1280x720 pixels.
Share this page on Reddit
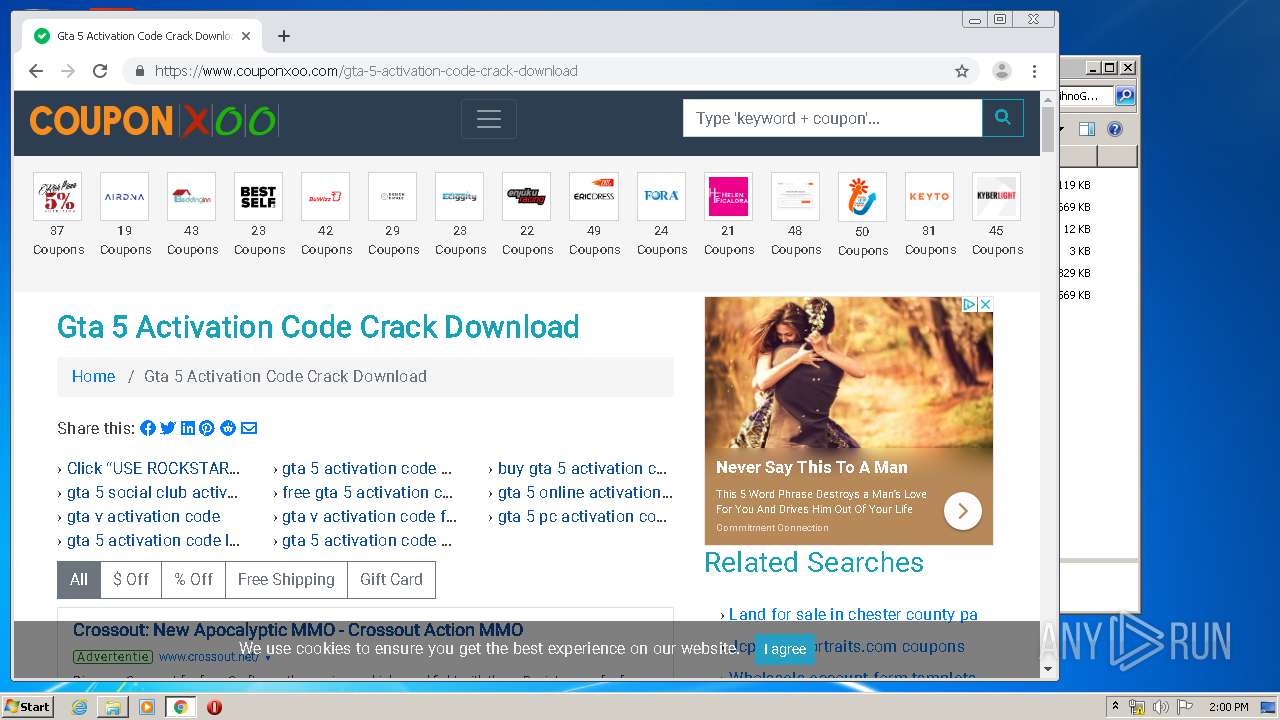(x=228, y=428)
